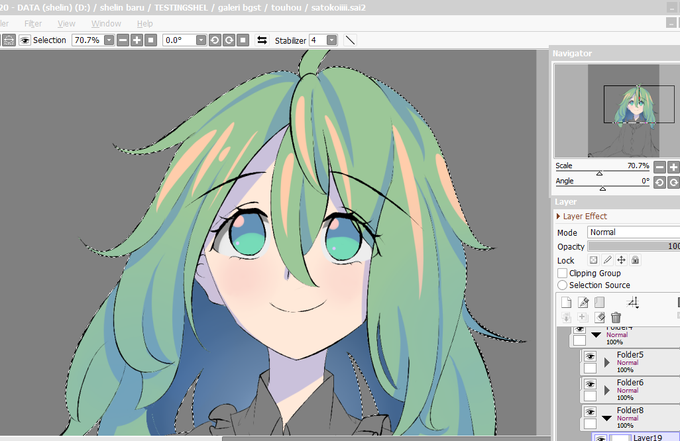Hide Folder5 via its eye icon

pyautogui.click(x=590, y=356)
